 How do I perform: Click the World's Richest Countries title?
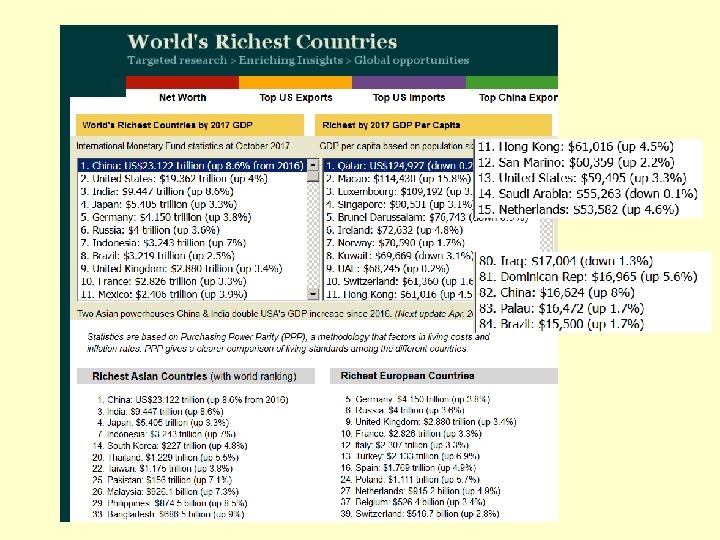click(262, 41)
